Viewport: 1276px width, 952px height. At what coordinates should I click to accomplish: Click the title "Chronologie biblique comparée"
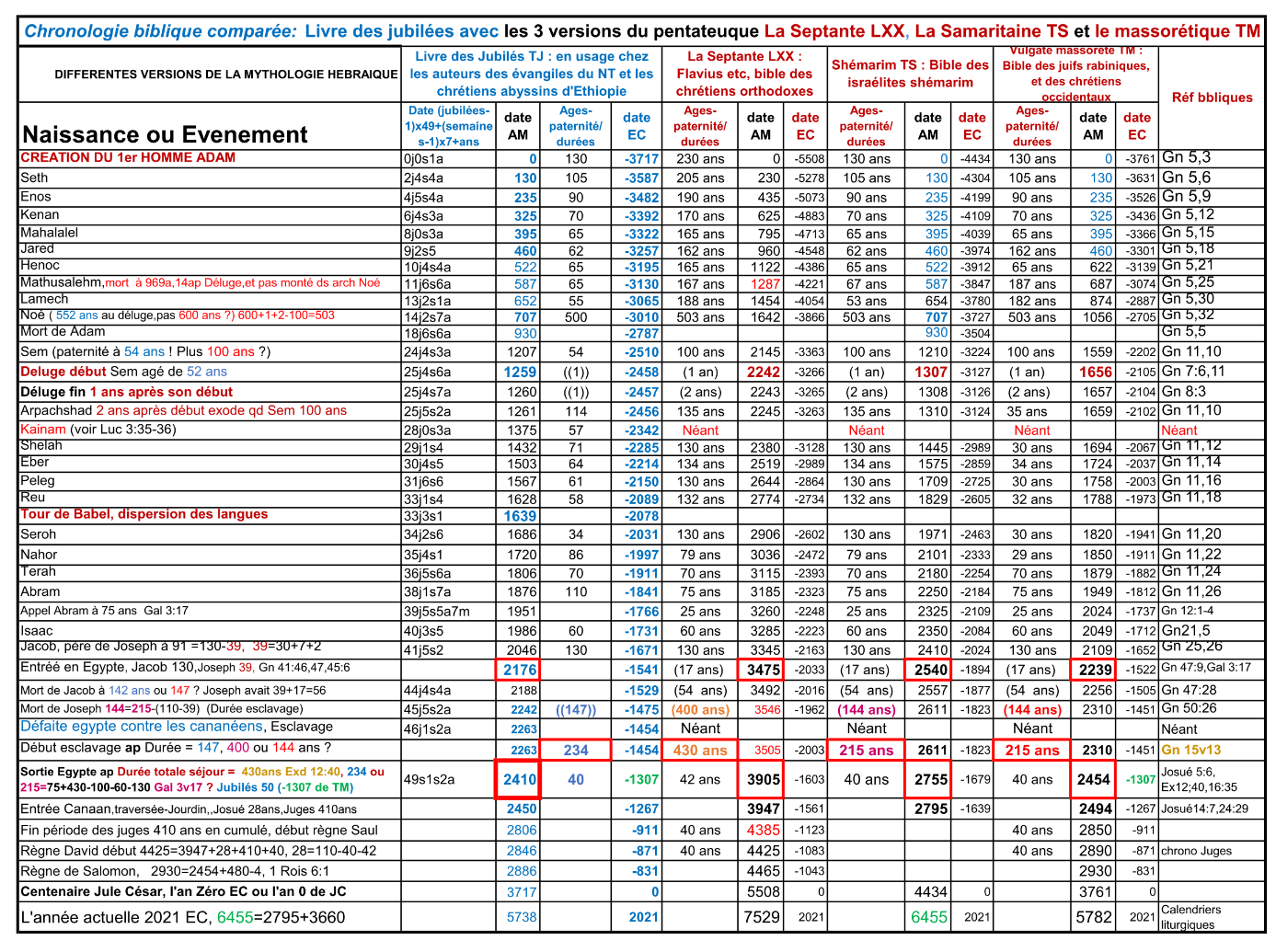[x=161, y=31]
